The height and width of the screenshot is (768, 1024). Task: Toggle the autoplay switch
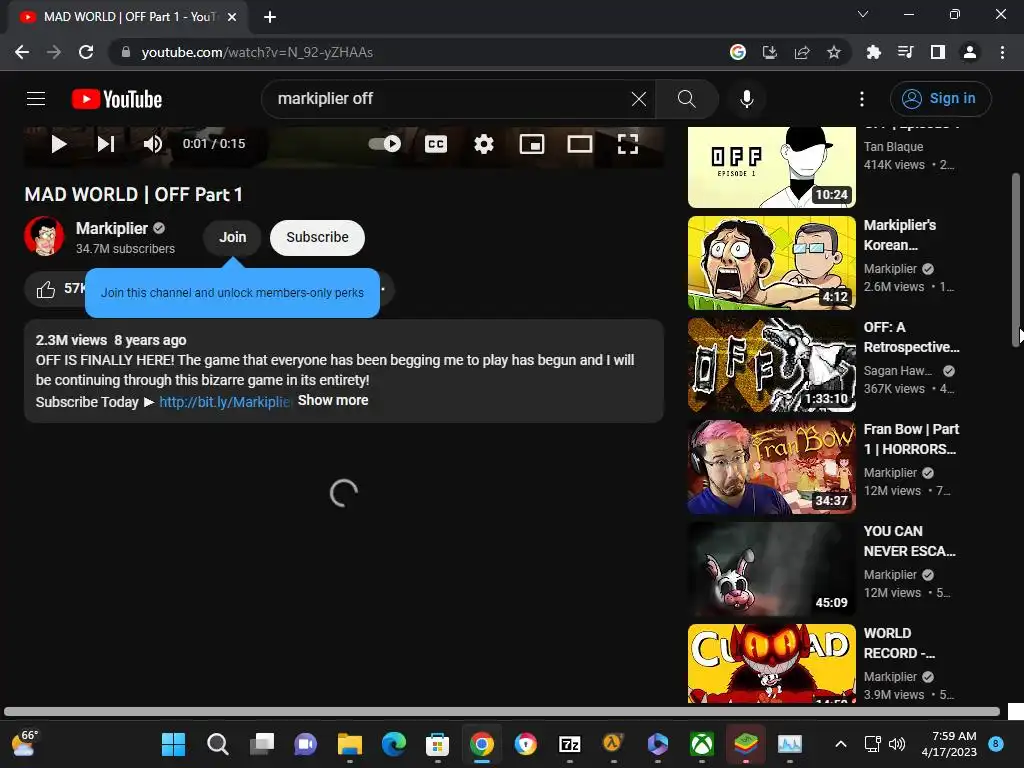coord(385,144)
